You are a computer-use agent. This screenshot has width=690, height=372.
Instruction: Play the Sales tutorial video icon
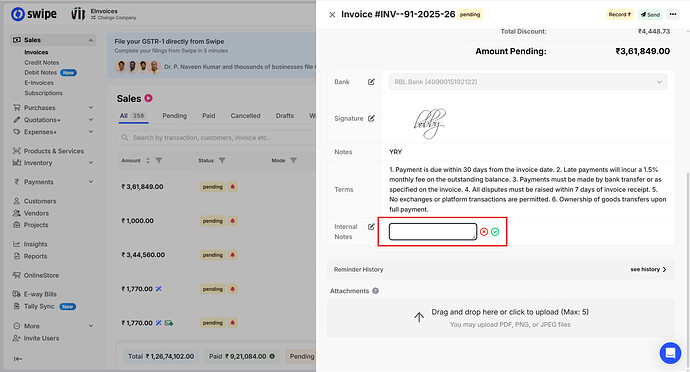pyautogui.click(x=149, y=98)
